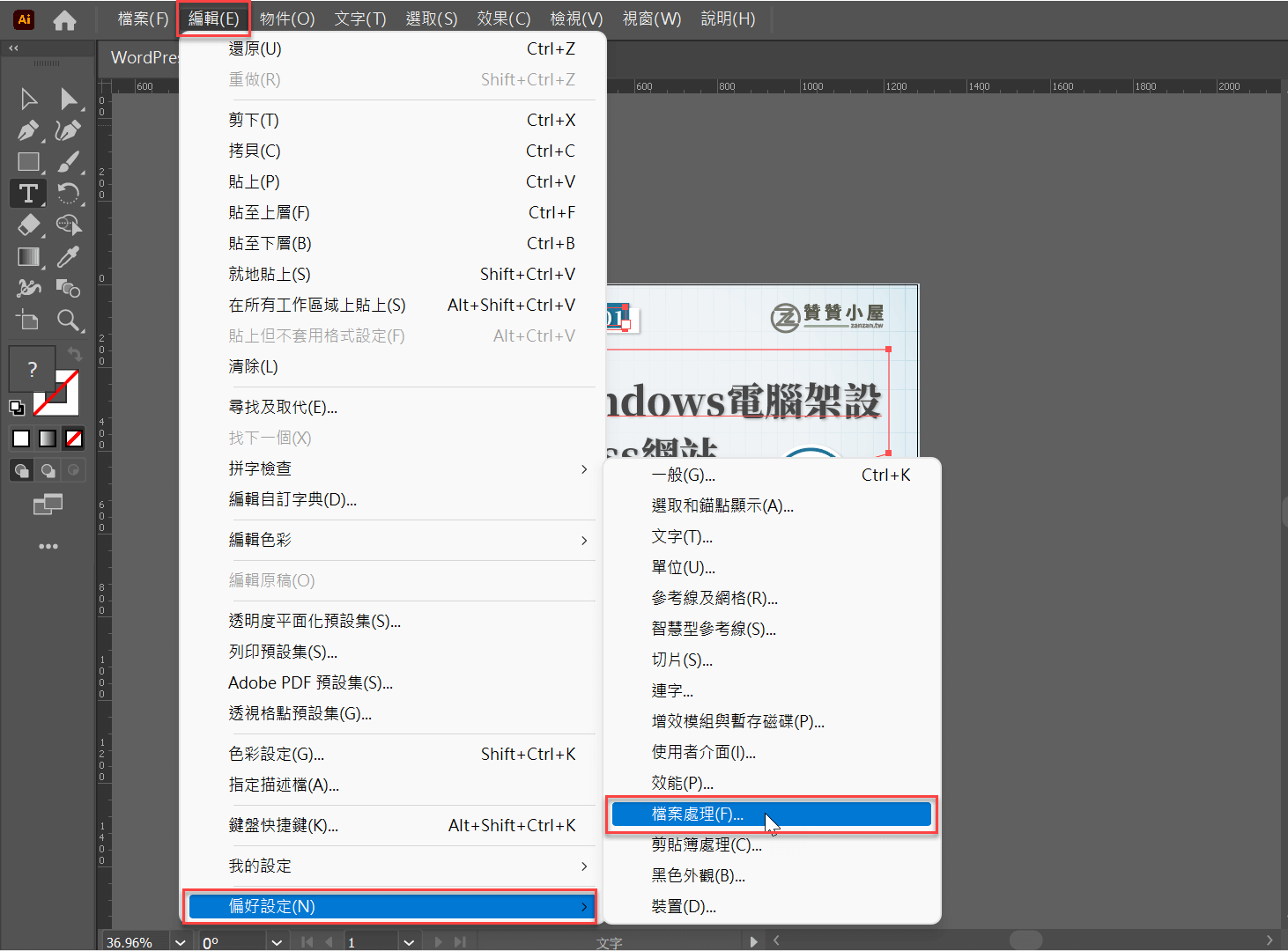Click the 36.96% zoom level field

137,942
